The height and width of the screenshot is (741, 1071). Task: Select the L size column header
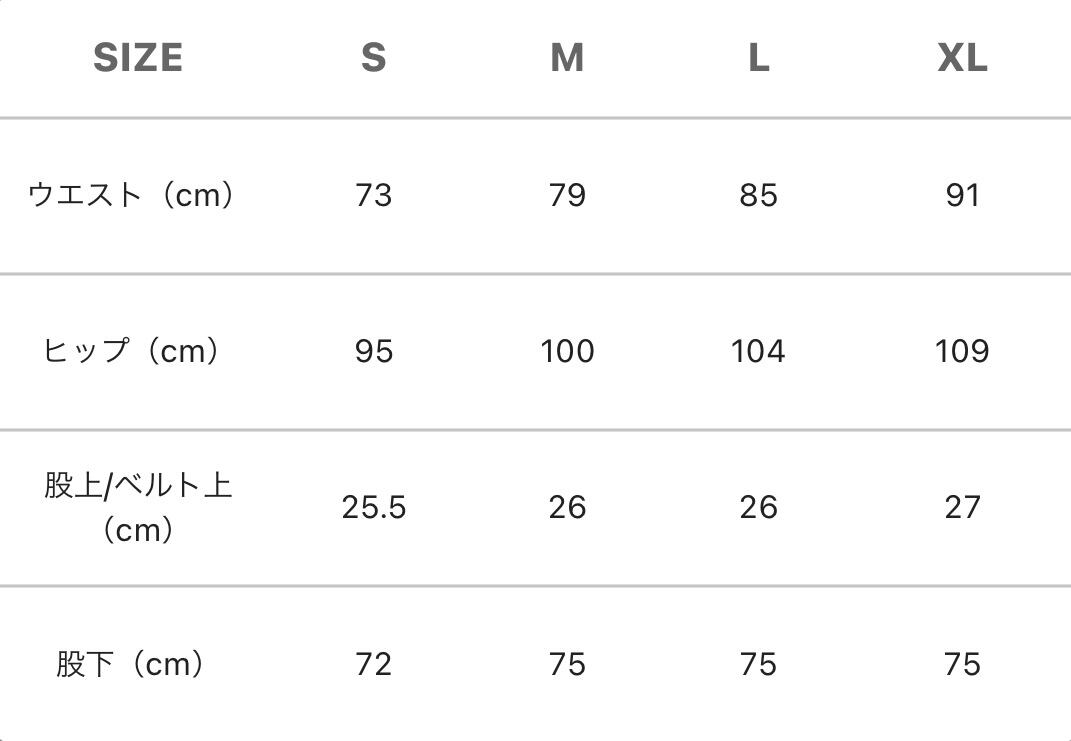pyautogui.click(x=759, y=58)
